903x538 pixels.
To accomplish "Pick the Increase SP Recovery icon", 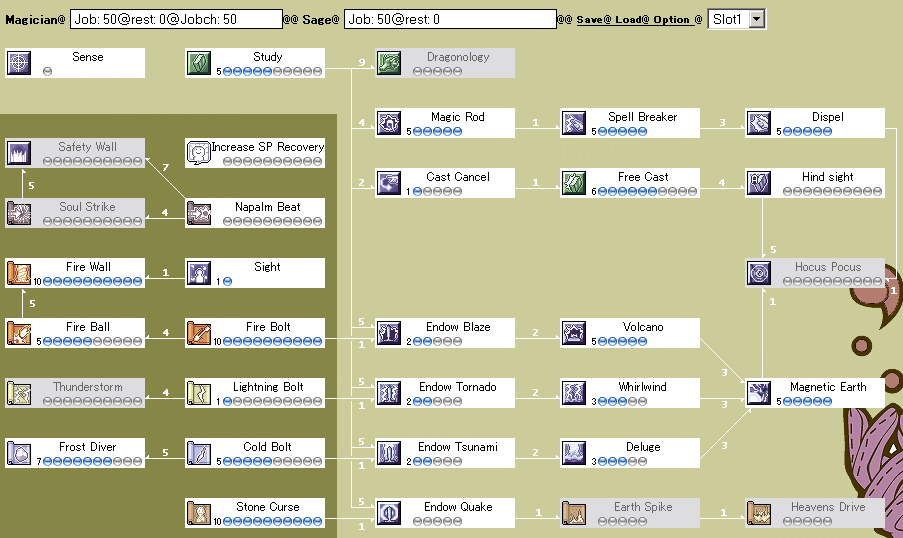I will [199, 153].
